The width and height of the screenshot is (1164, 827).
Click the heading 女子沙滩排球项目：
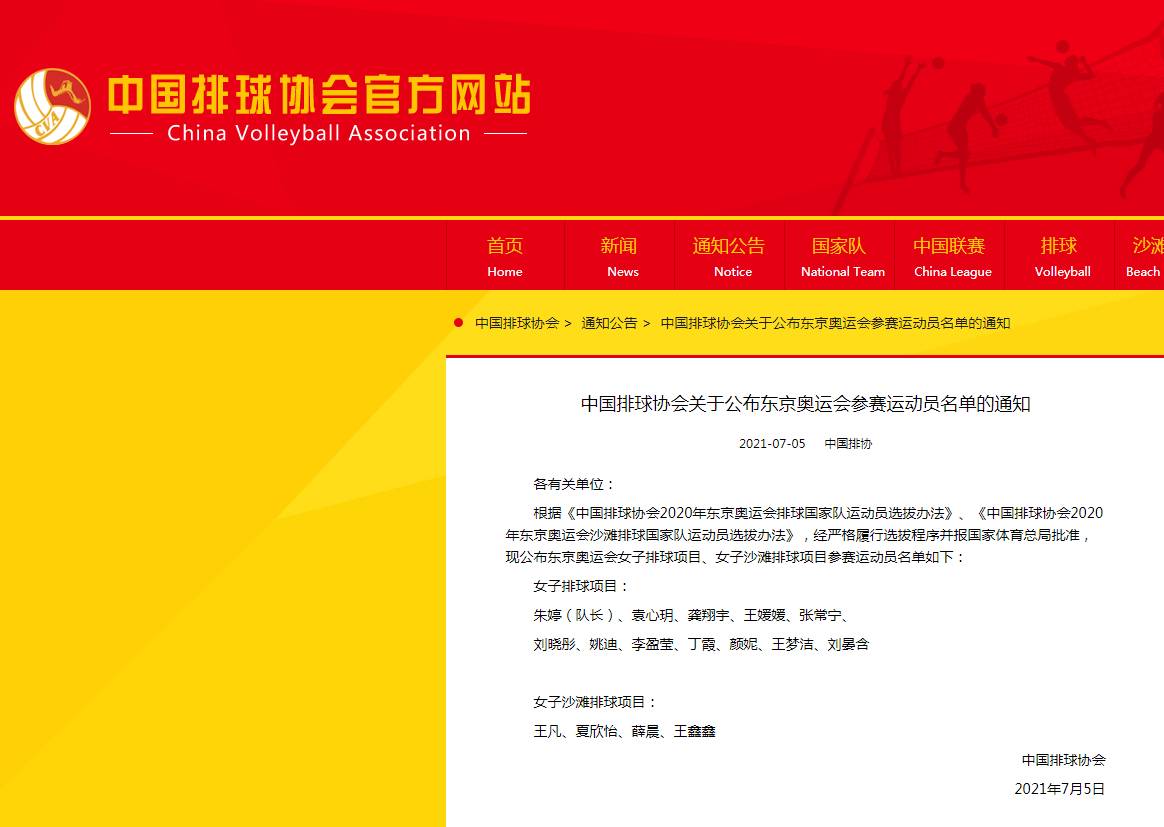coord(595,702)
